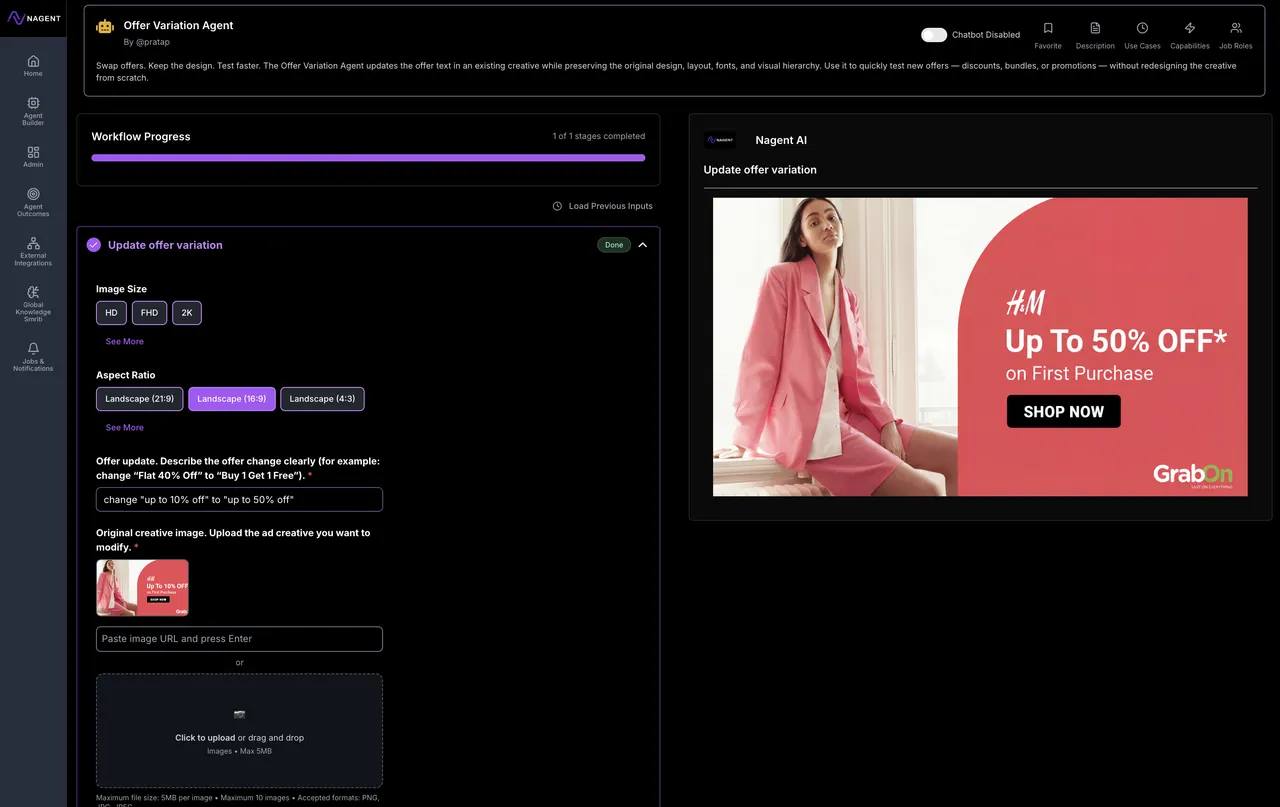Open the generated H&M offer image
1280x807 pixels.
coord(980,347)
